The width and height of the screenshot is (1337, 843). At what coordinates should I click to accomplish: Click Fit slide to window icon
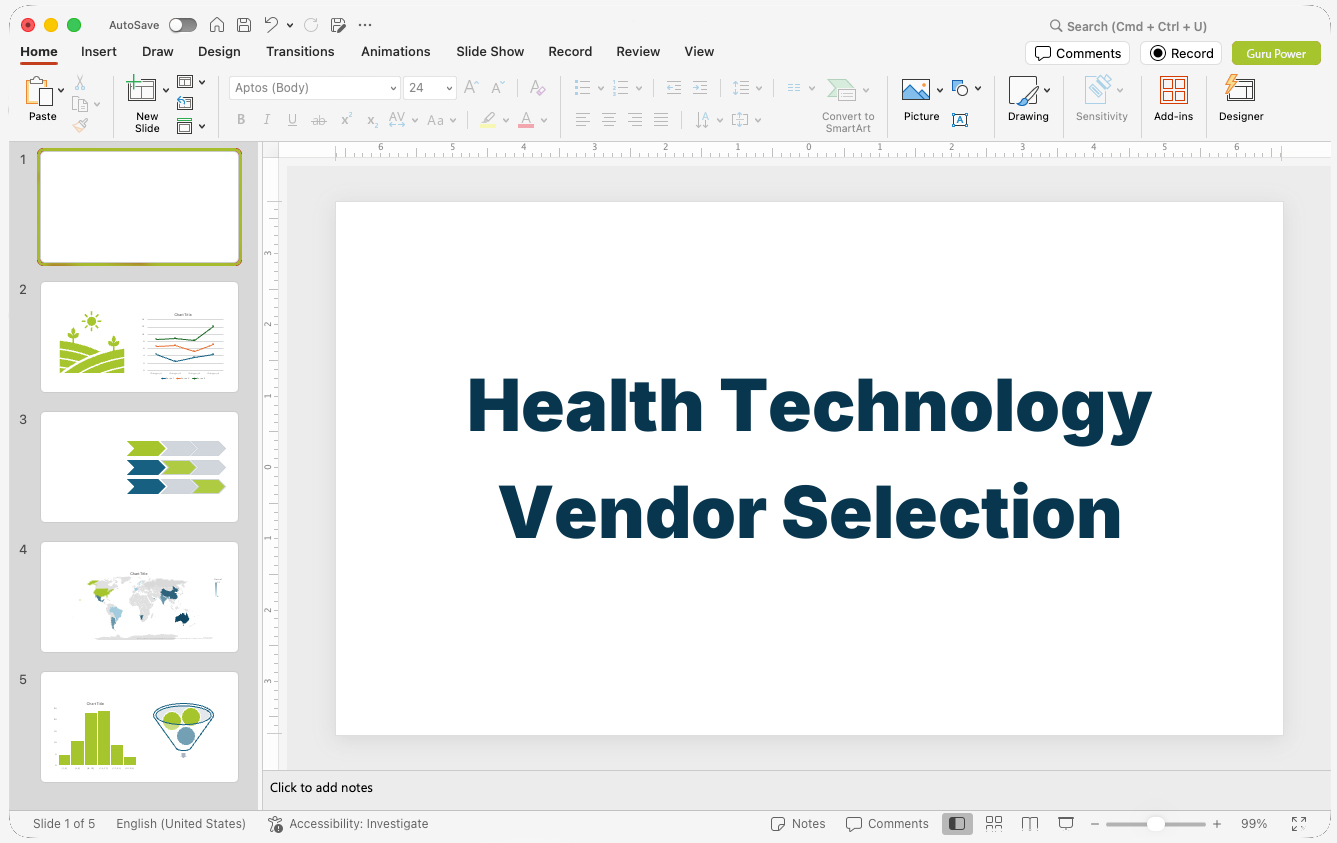(1298, 824)
